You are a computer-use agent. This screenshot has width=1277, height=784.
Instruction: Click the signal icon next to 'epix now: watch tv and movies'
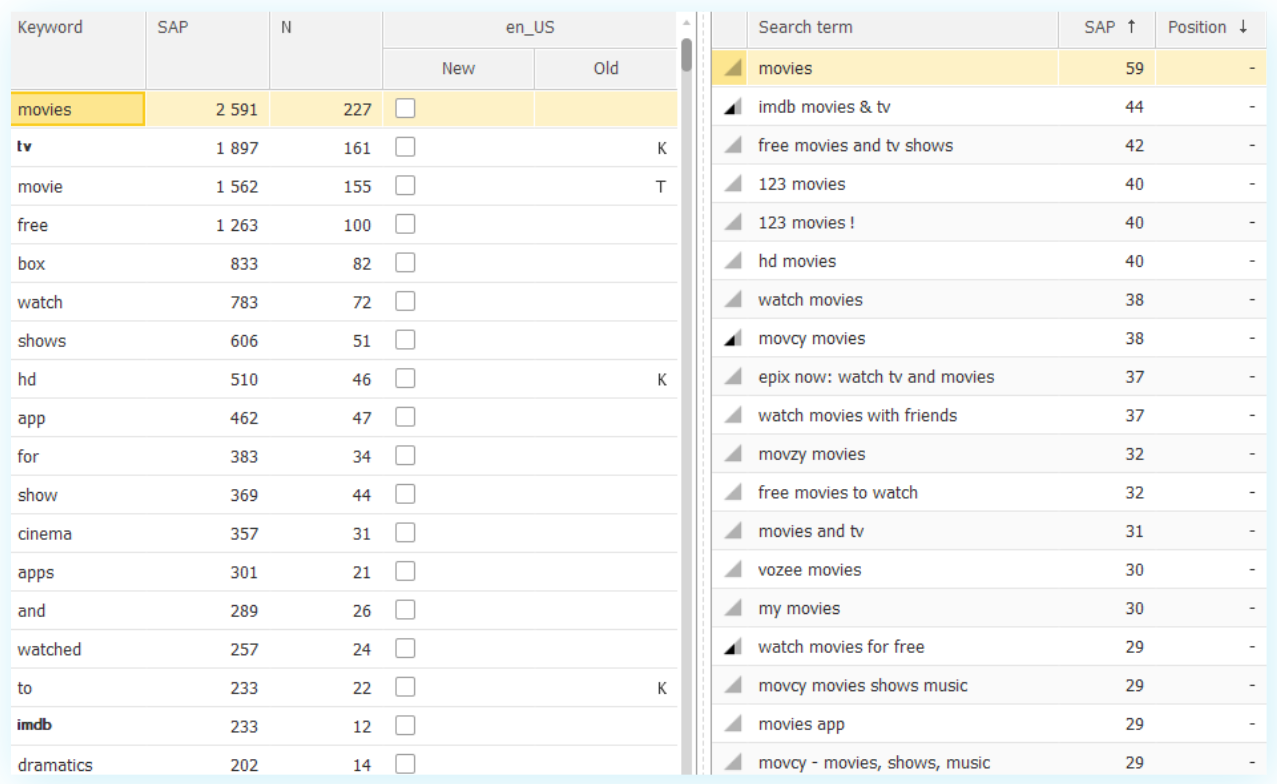point(733,378)
